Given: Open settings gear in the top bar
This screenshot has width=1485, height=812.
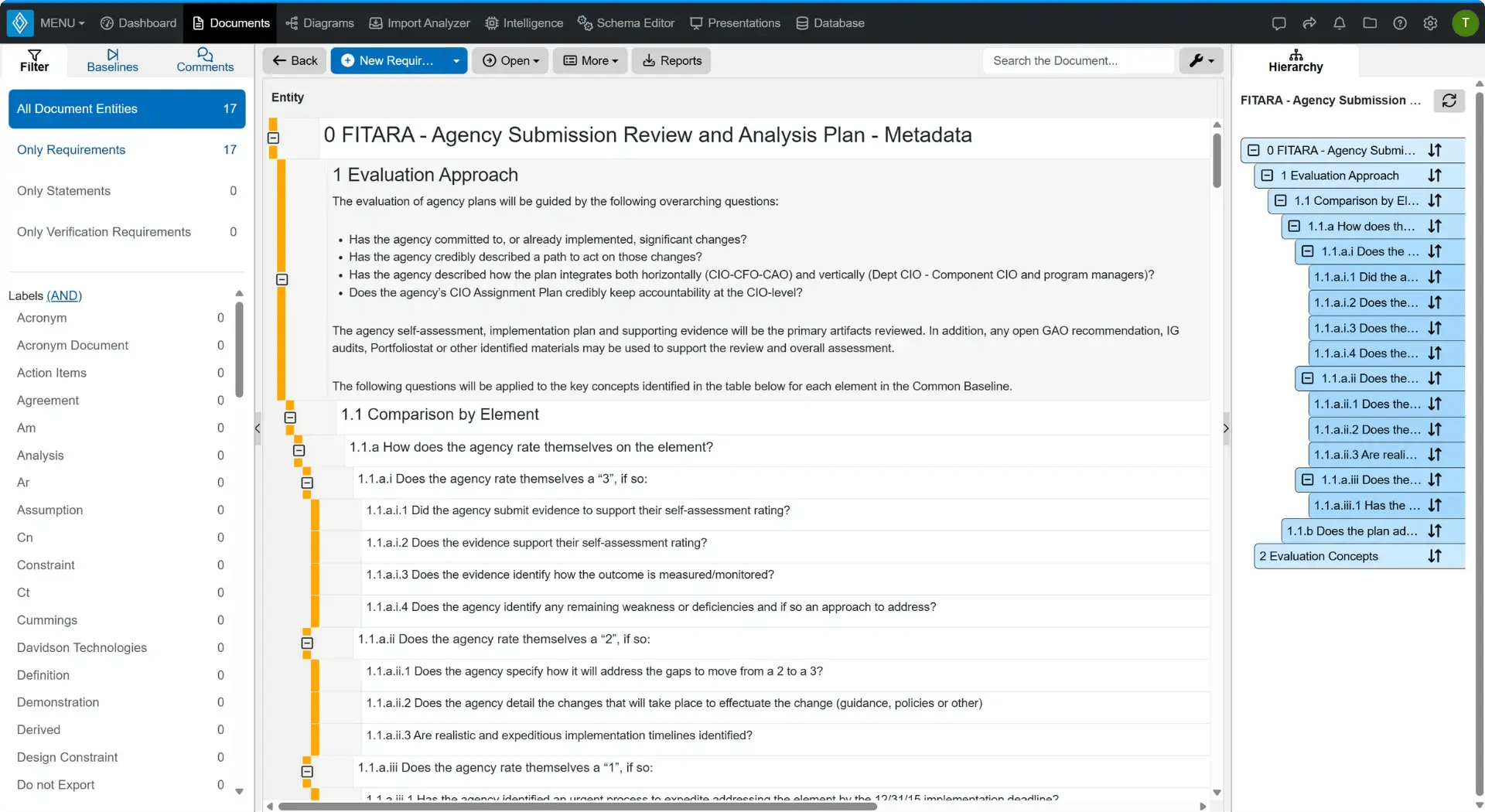Looking at the screenshot, I should (1429, 23).
